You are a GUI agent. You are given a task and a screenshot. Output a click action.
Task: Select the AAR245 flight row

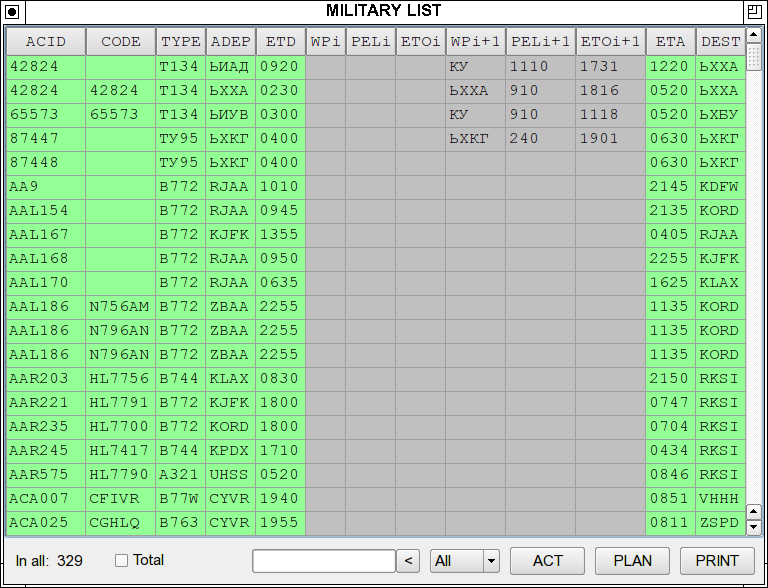click(x=376, y=451)
